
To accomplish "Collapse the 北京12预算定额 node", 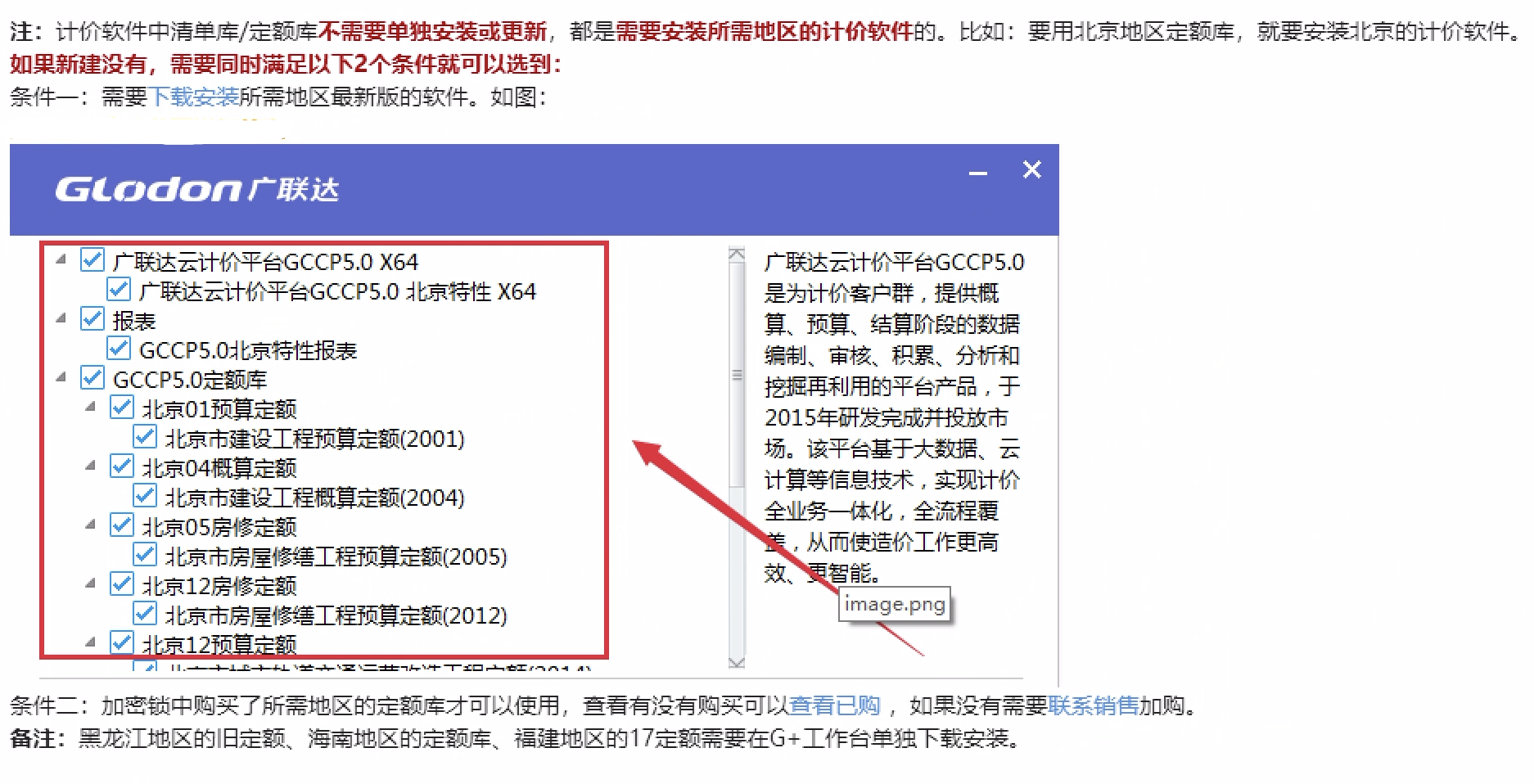I will (x=91, y=642).
